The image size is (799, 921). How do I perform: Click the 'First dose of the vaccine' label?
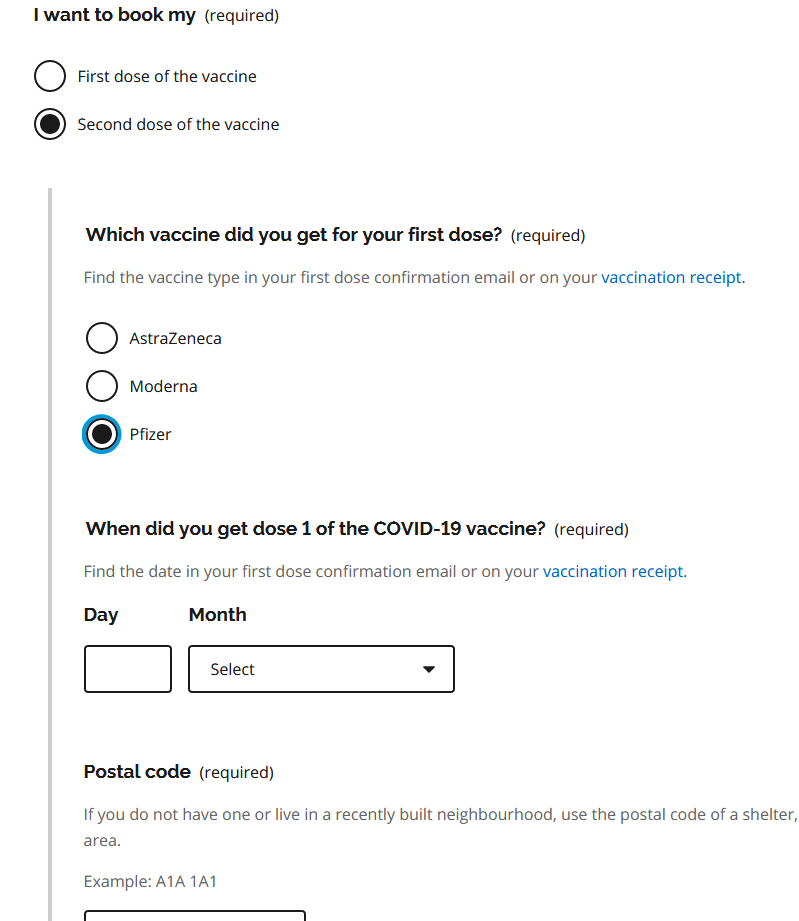167,76
